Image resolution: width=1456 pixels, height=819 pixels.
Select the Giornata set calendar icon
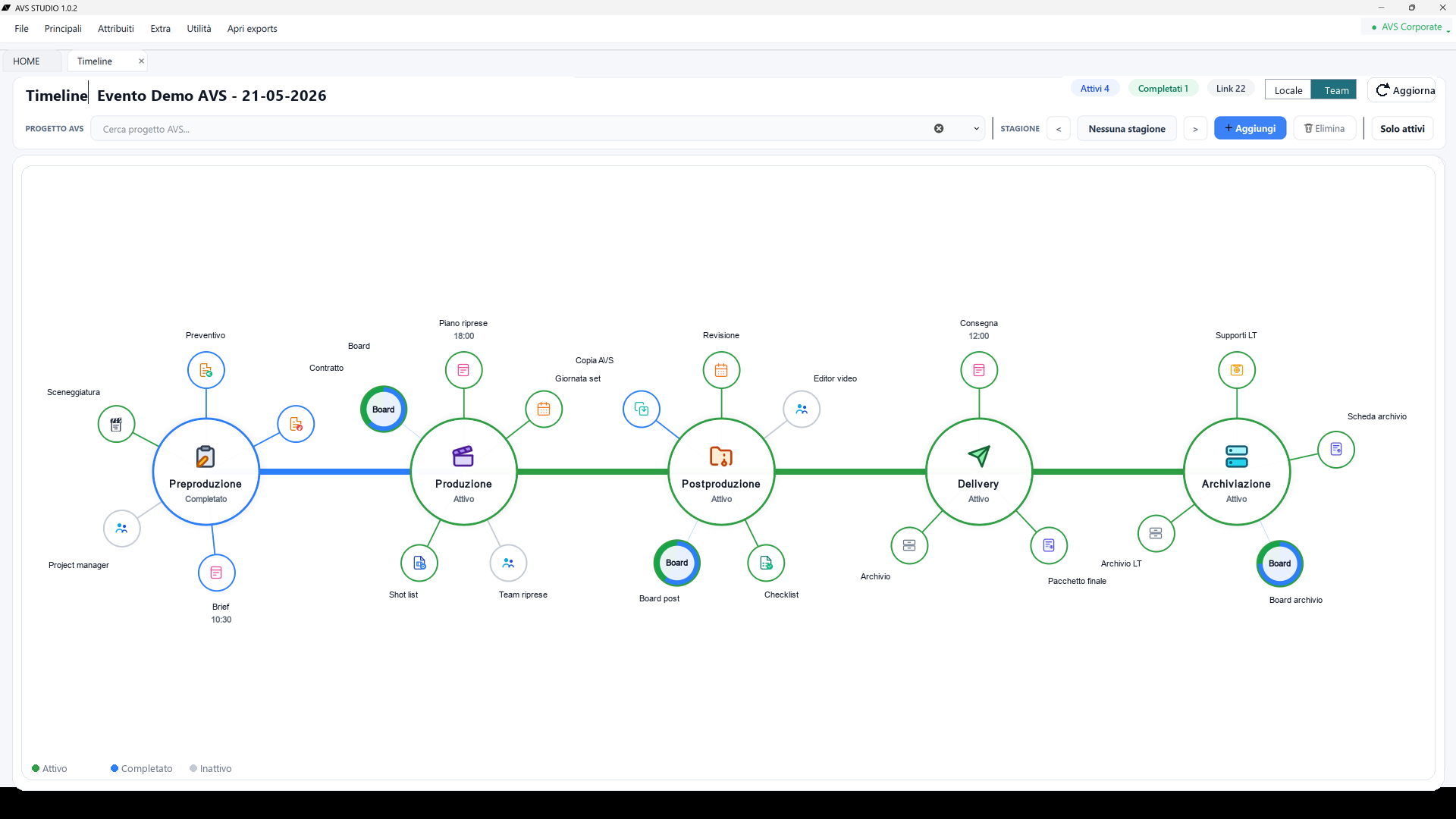click(x=544, y=409)
